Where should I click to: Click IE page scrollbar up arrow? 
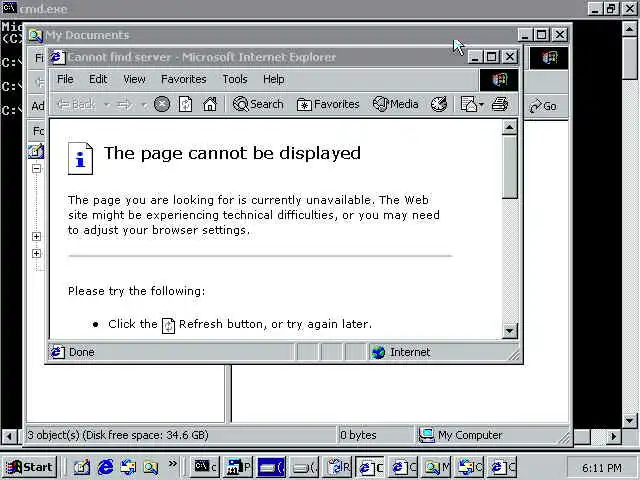(509, 127)
